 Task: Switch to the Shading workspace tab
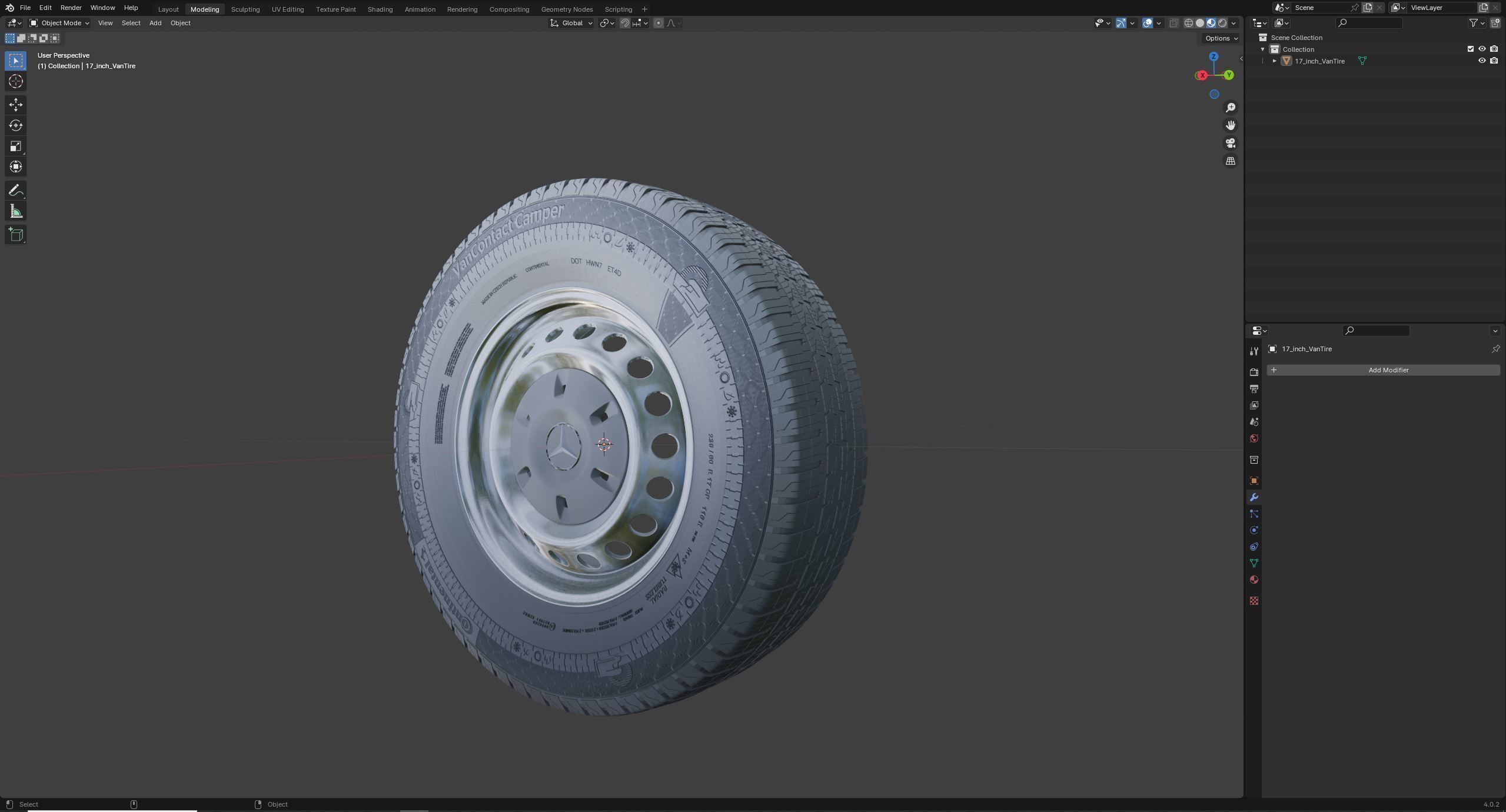tap(380, 9)
